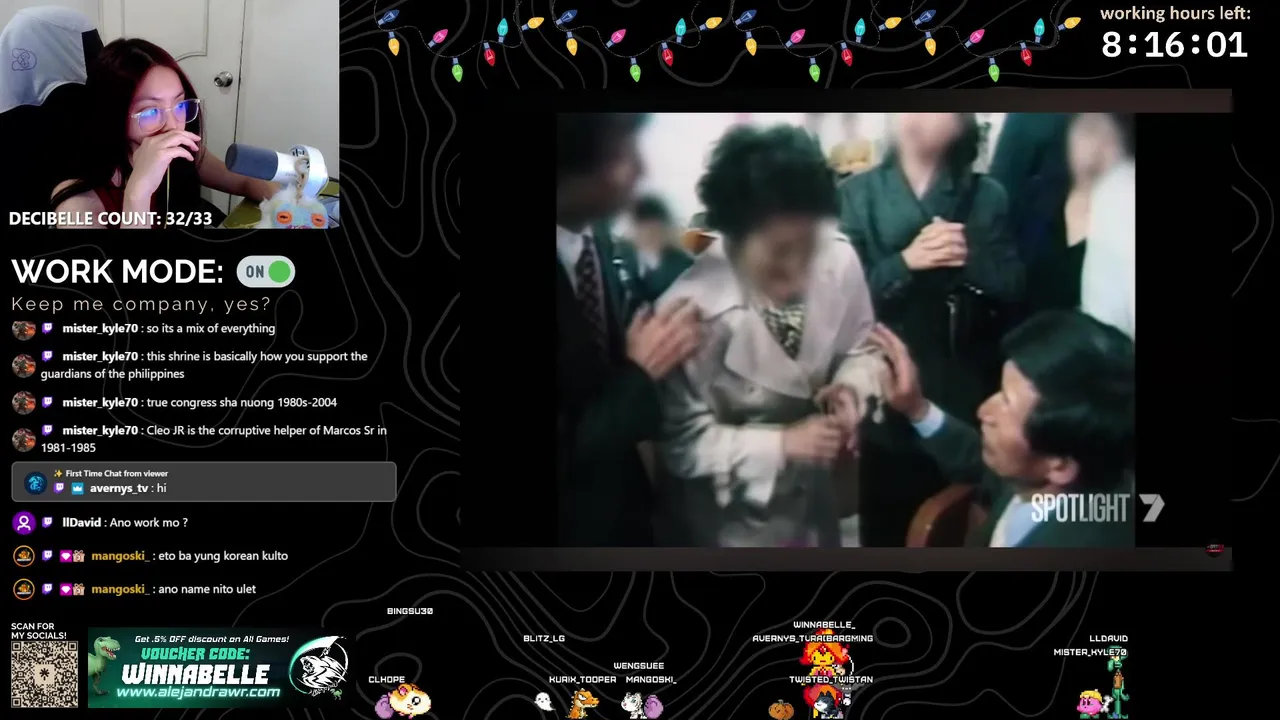Click 'ano name nito ulet' message text
Screen dimensions: 1280x720
click(x=207, y=589)
